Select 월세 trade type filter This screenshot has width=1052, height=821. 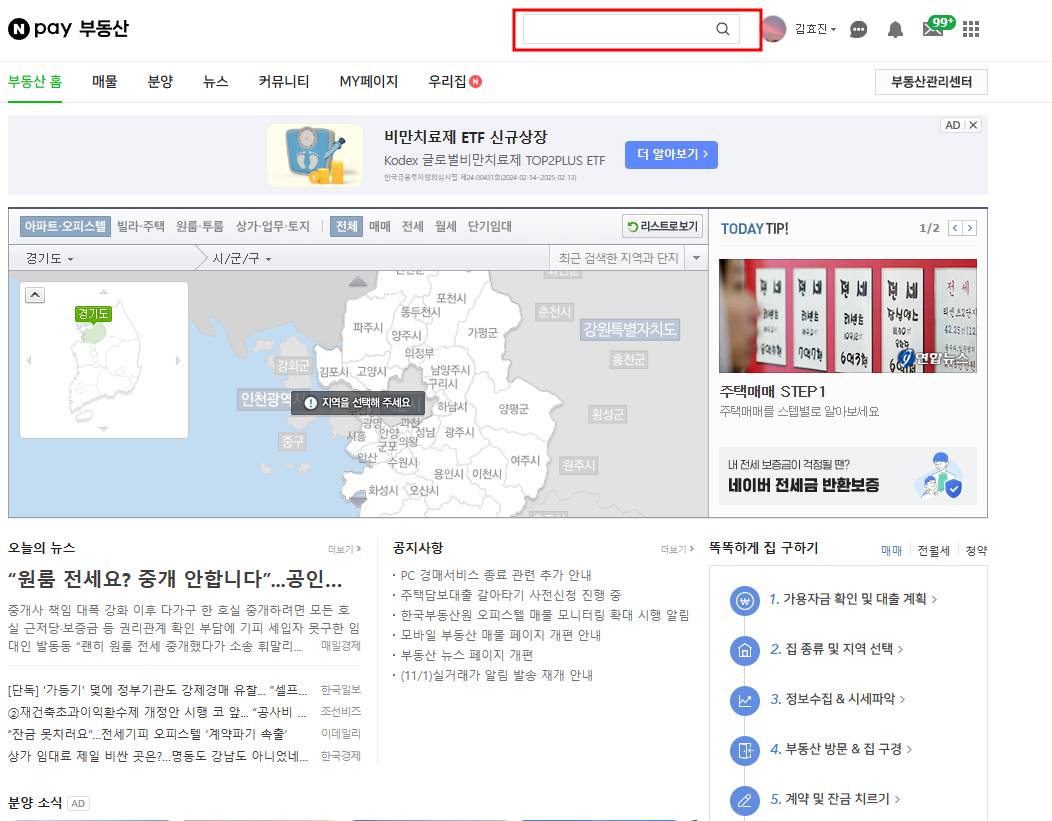(x=445, y=227)
